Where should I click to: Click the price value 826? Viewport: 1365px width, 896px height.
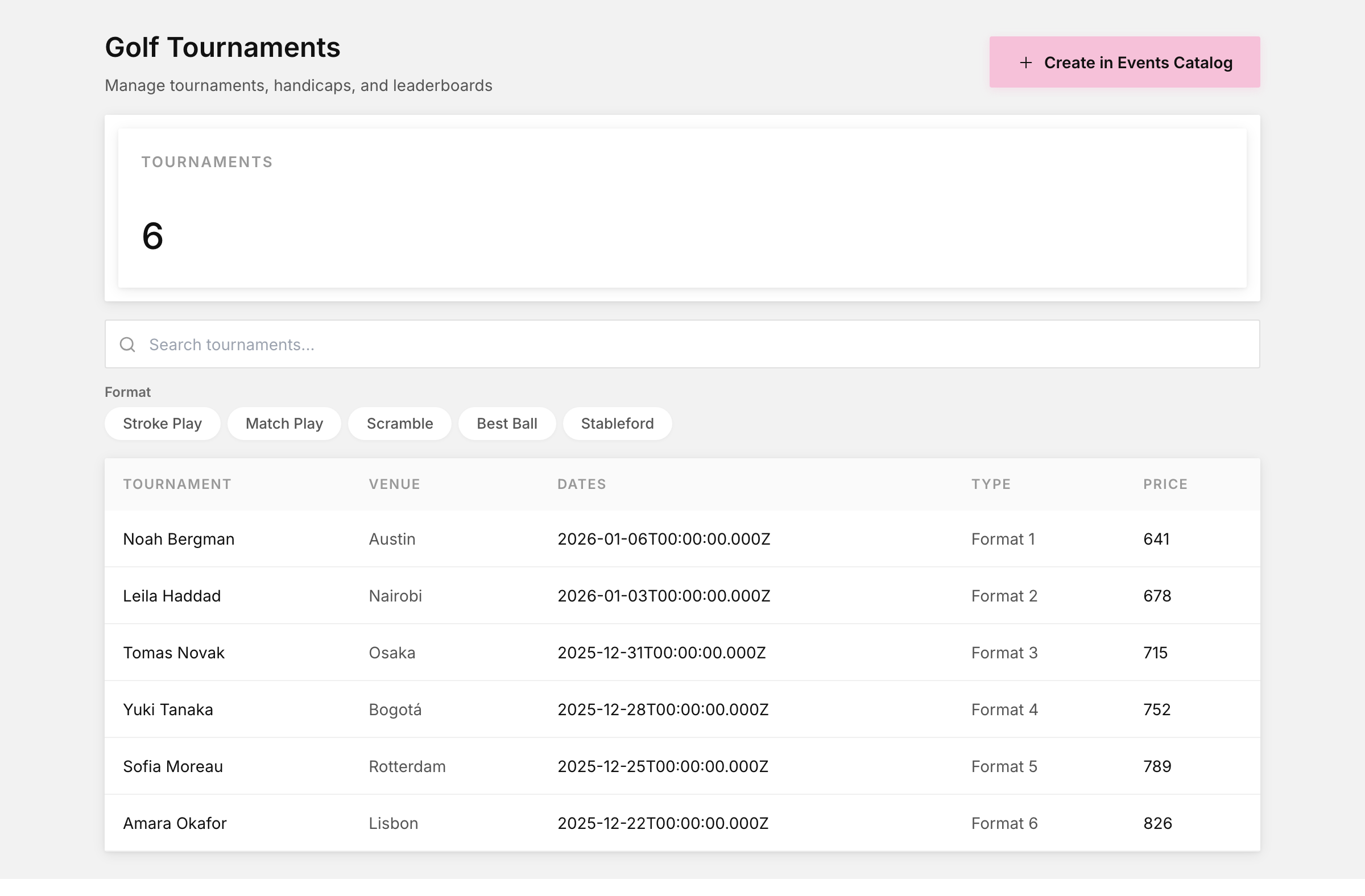point(1158,823)
